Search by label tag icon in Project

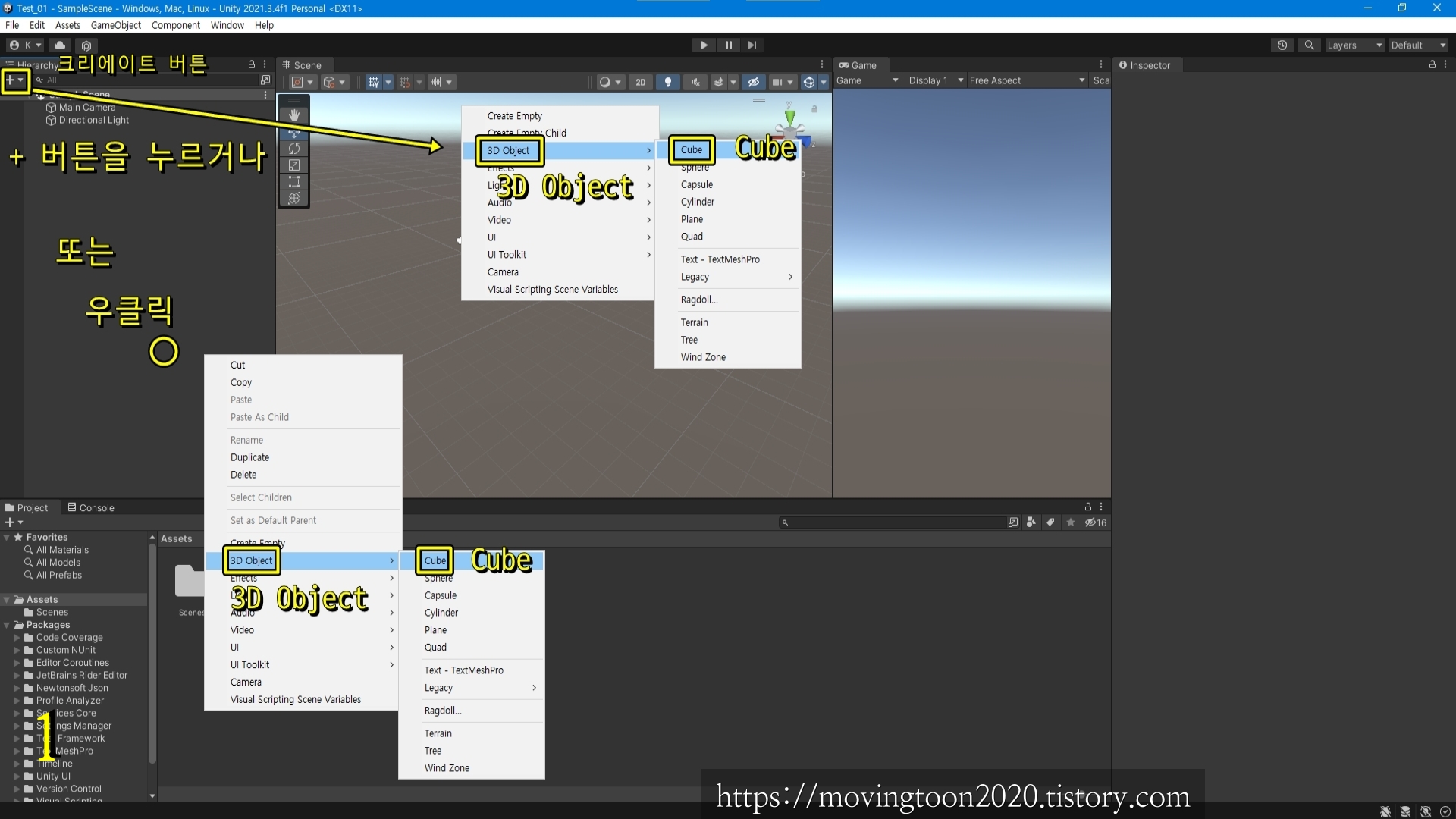click(1050, 522)
